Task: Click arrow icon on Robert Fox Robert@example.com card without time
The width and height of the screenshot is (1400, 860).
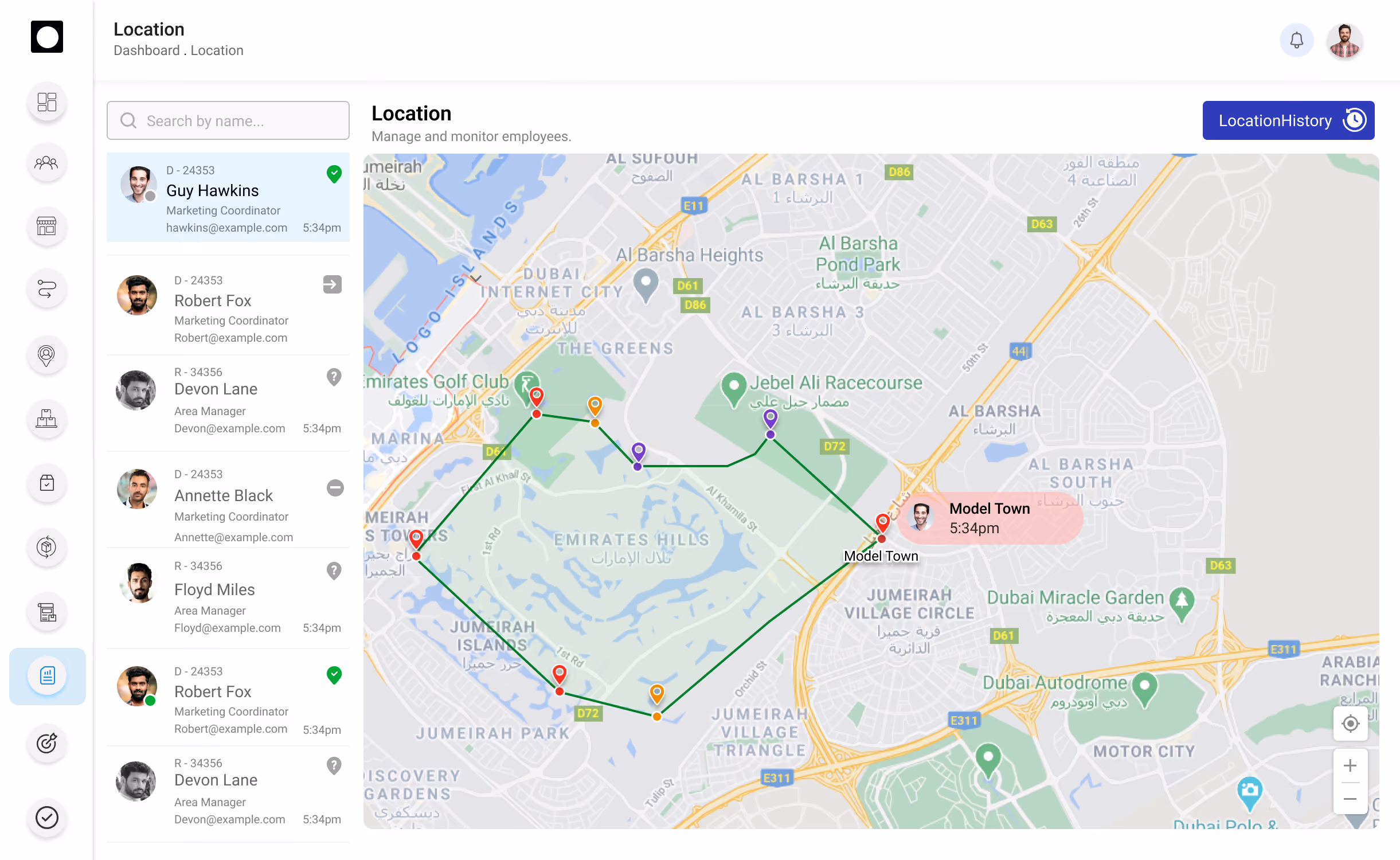Action: (x=333, y=284)
